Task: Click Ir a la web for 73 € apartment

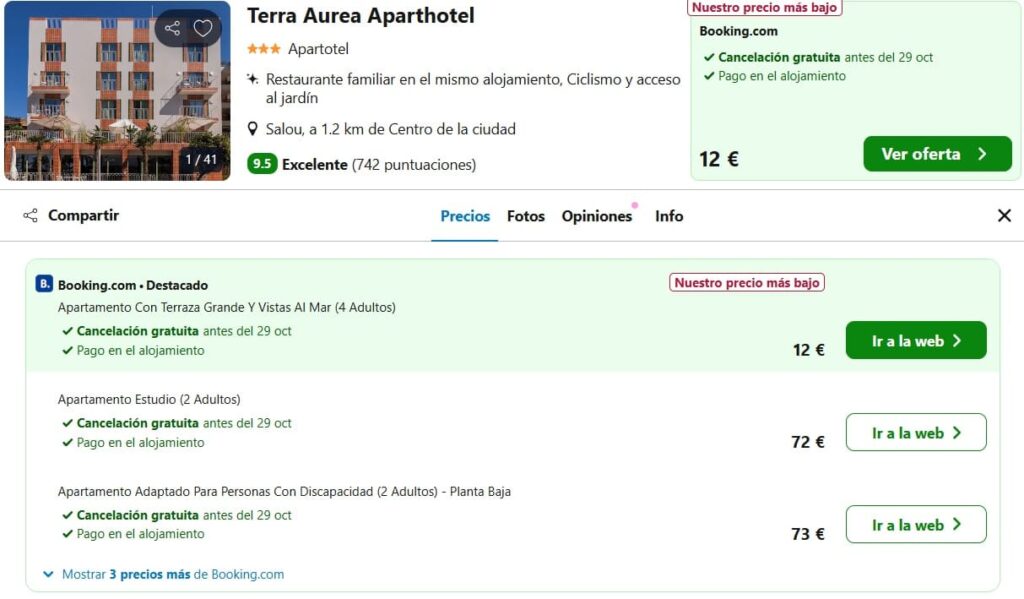Action: tap(916, 525)
